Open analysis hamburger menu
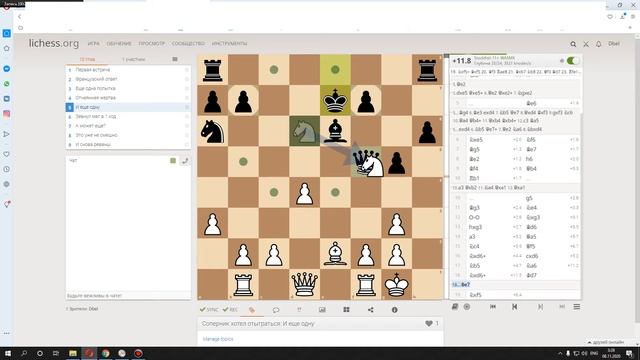This screenshot has width=640, height=360. click(x=577, y=307)
